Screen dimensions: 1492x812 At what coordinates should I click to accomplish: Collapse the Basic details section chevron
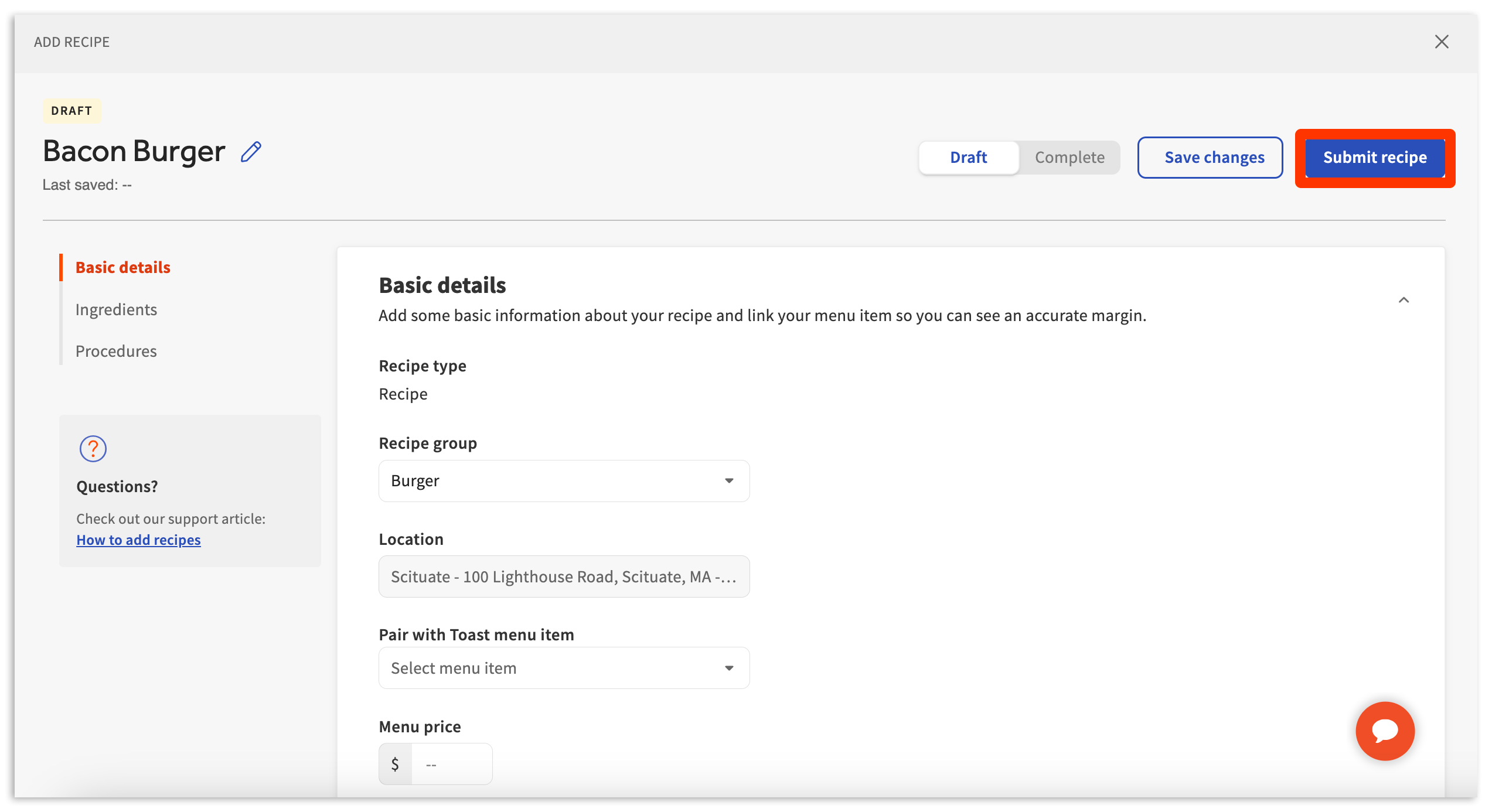pos(1404,301)
